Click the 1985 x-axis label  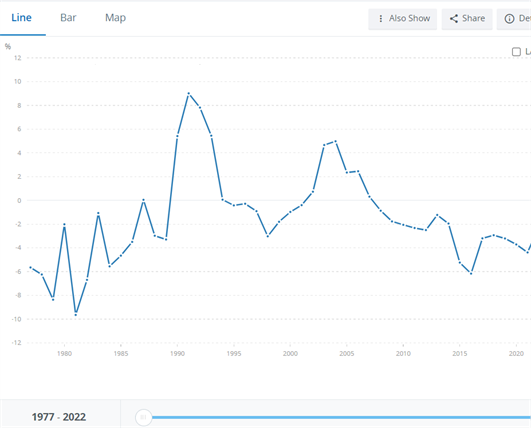(121, 354)
